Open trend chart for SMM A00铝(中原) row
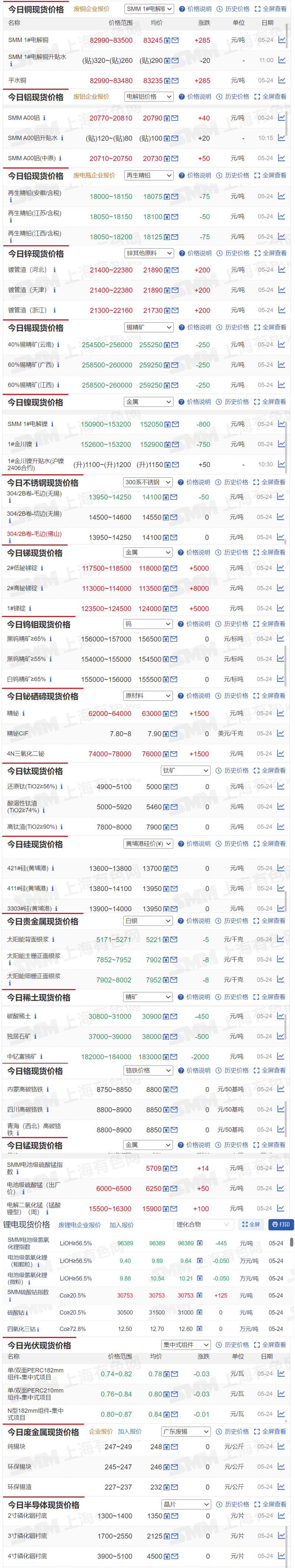The height and width of the screenshot is (1568, 295). 282,158
